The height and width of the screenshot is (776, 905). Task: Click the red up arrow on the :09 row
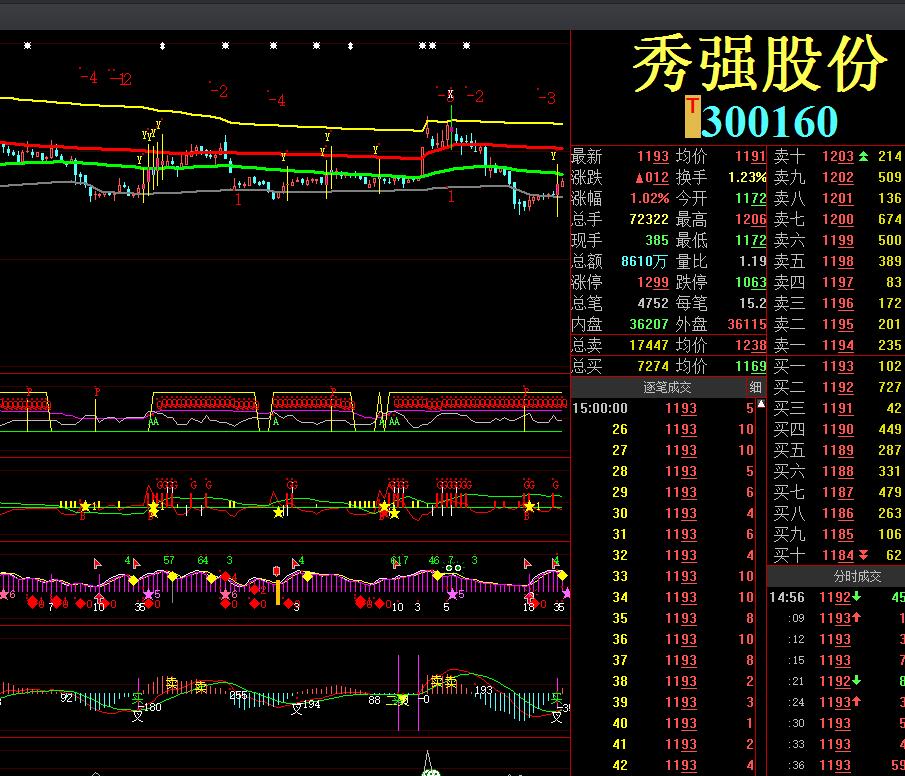(x=856, y=617)
